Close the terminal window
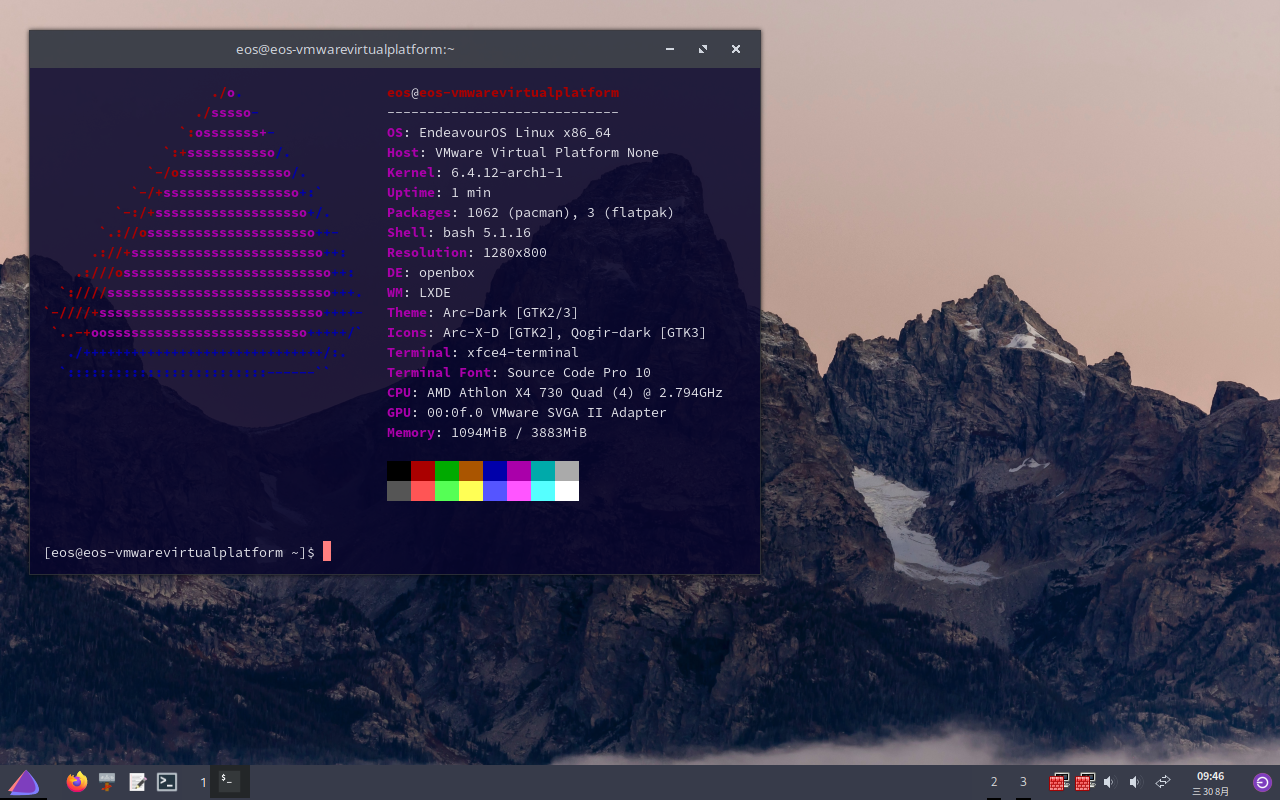 pyautogui.click(x=736, y=49)
